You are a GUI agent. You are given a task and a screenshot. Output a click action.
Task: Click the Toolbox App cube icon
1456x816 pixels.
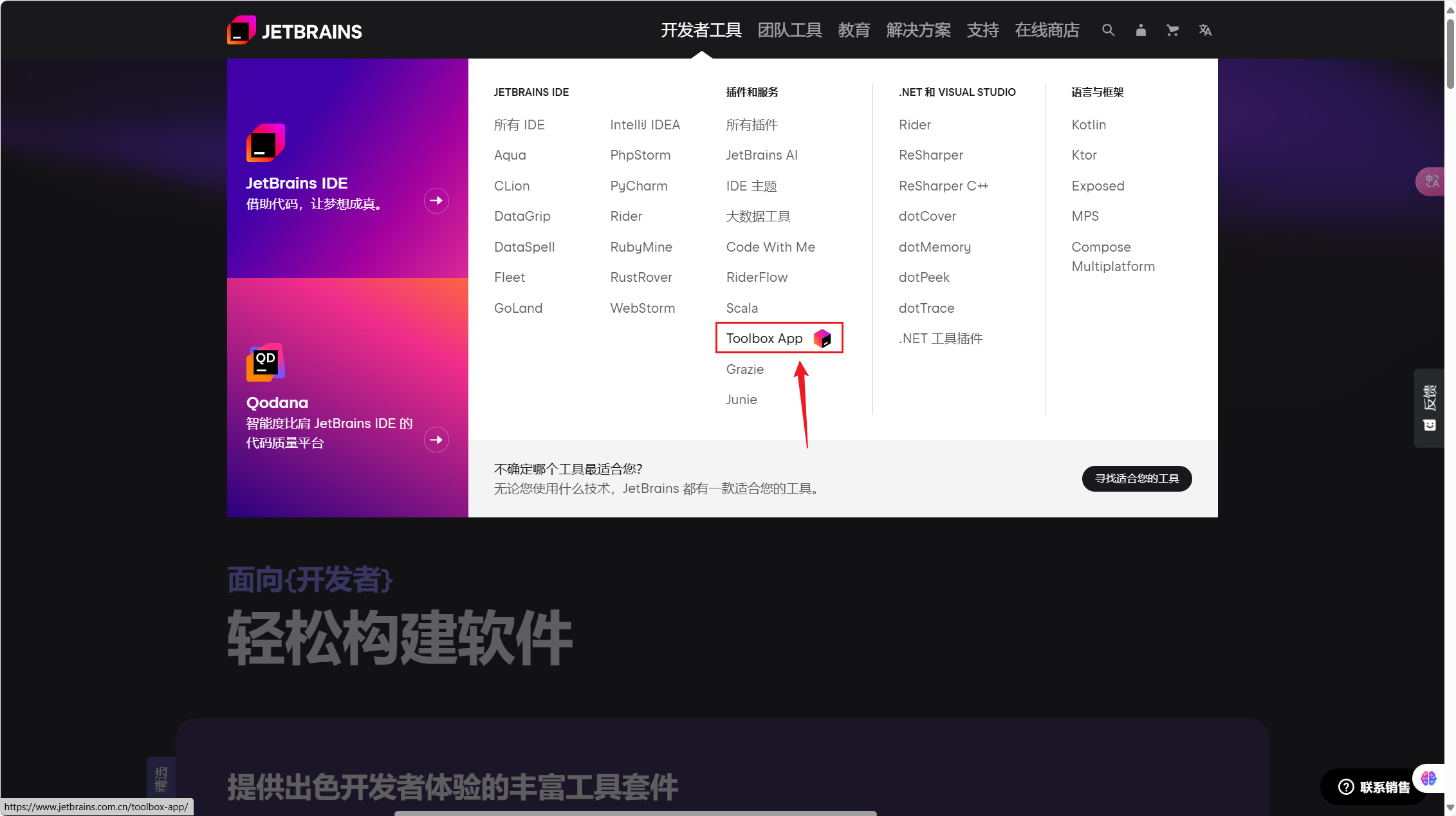(822, 338)
